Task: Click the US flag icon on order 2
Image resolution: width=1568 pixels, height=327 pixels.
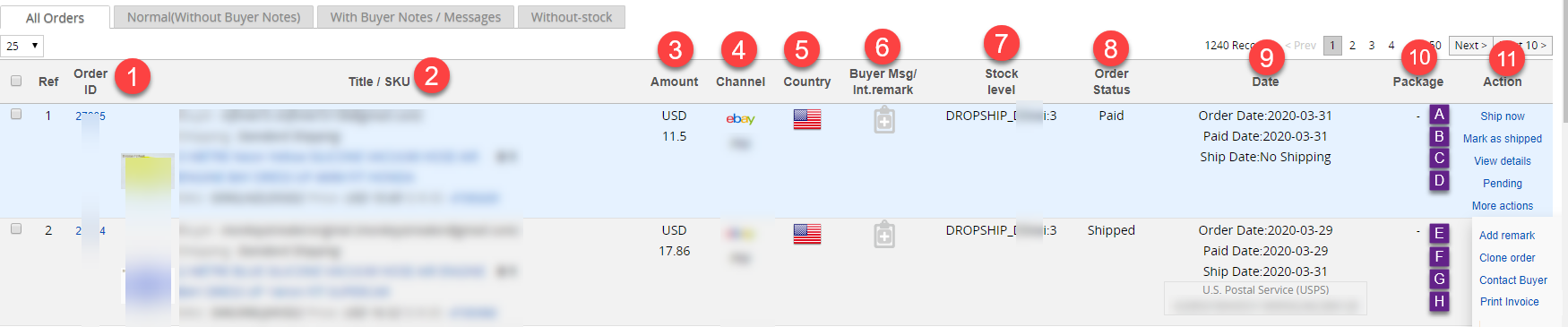Action: pyautogui.click(x=807, y=234)
